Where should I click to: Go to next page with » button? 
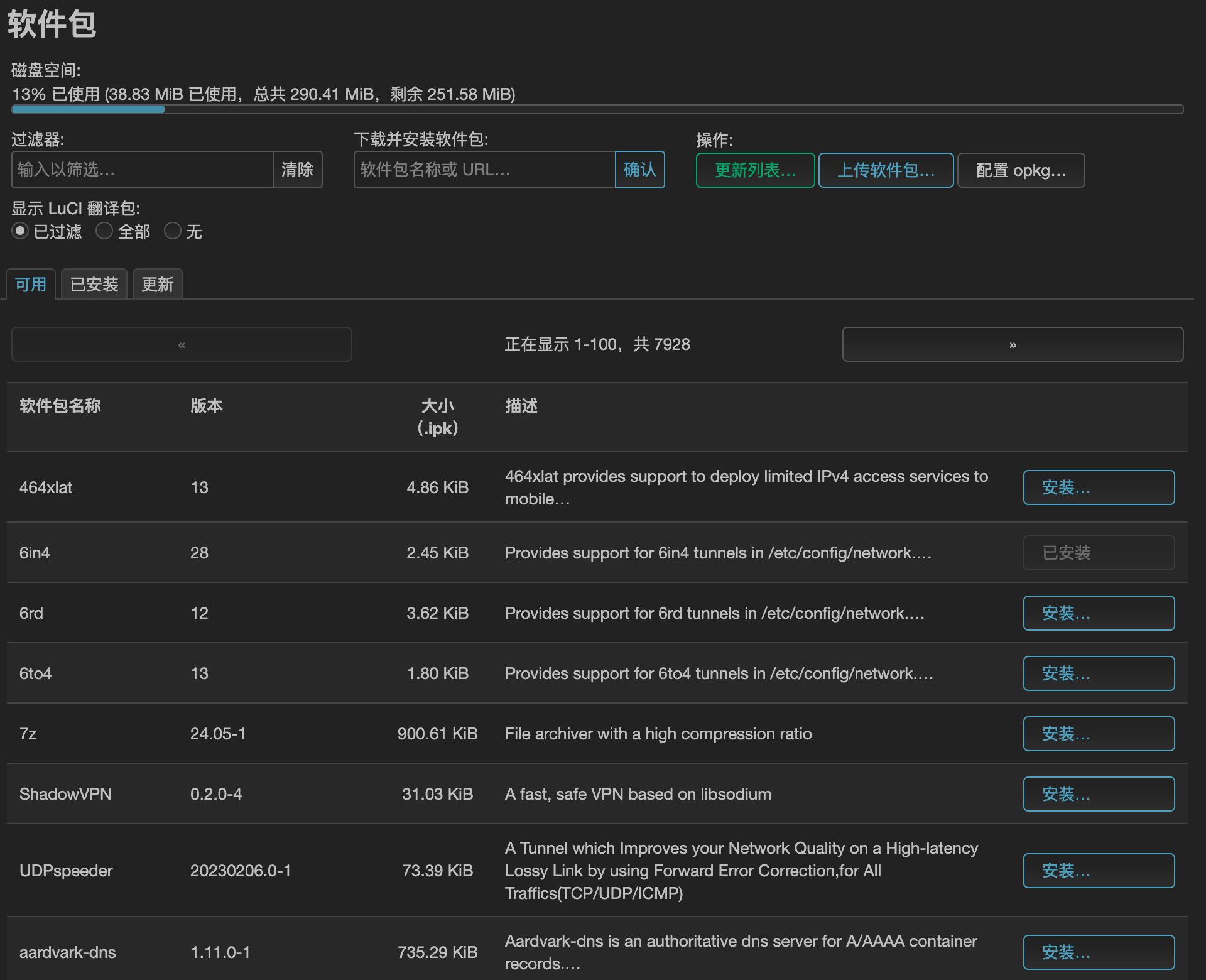[x=1013, y=344]
